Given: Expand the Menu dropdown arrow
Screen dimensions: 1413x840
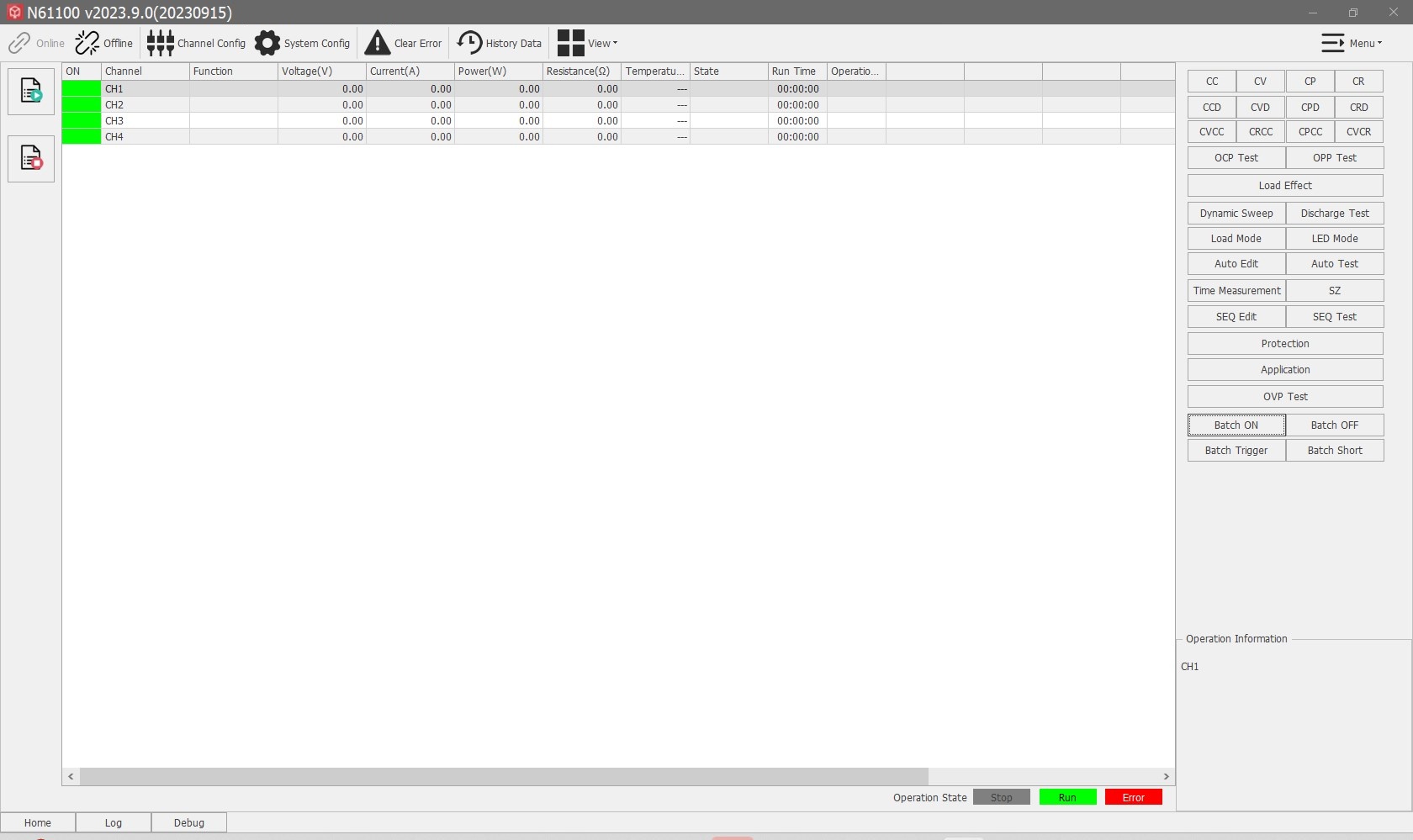Looking at the screenshot, I should (1379, 44).
